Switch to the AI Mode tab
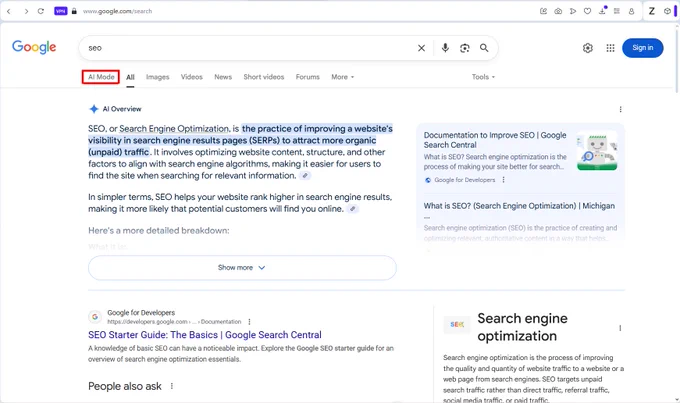680x403 pixels. click(101, 77)
